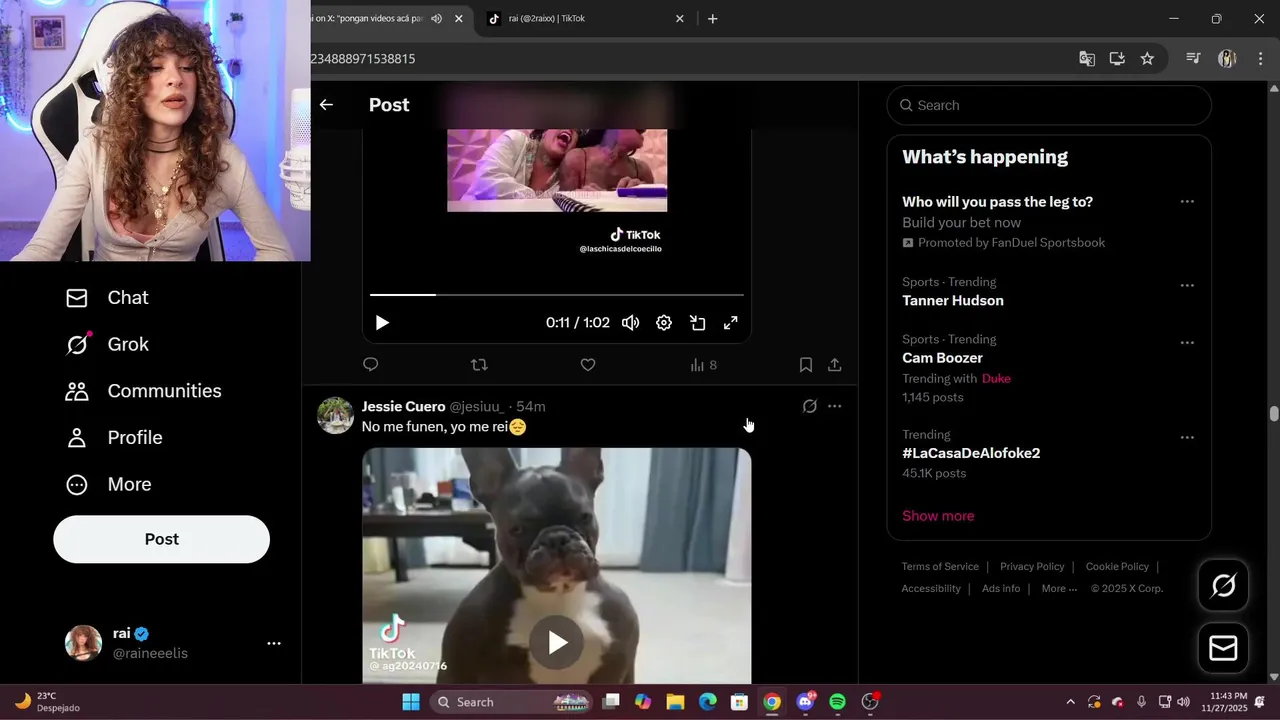Expand the video to fullscreen
Screen dimensions: 1280x720
[x=731, y=323]
